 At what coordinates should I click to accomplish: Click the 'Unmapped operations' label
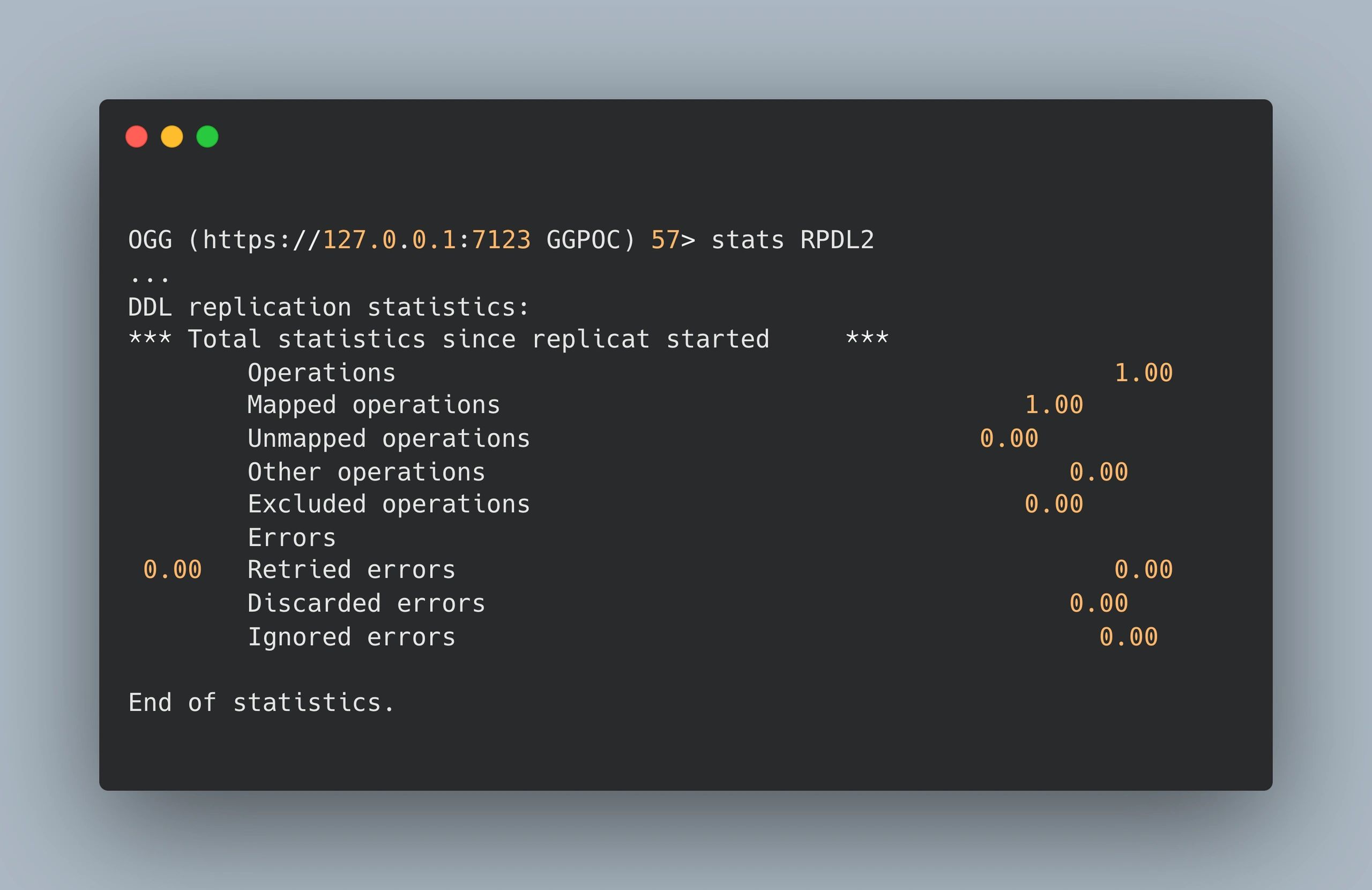389,439
